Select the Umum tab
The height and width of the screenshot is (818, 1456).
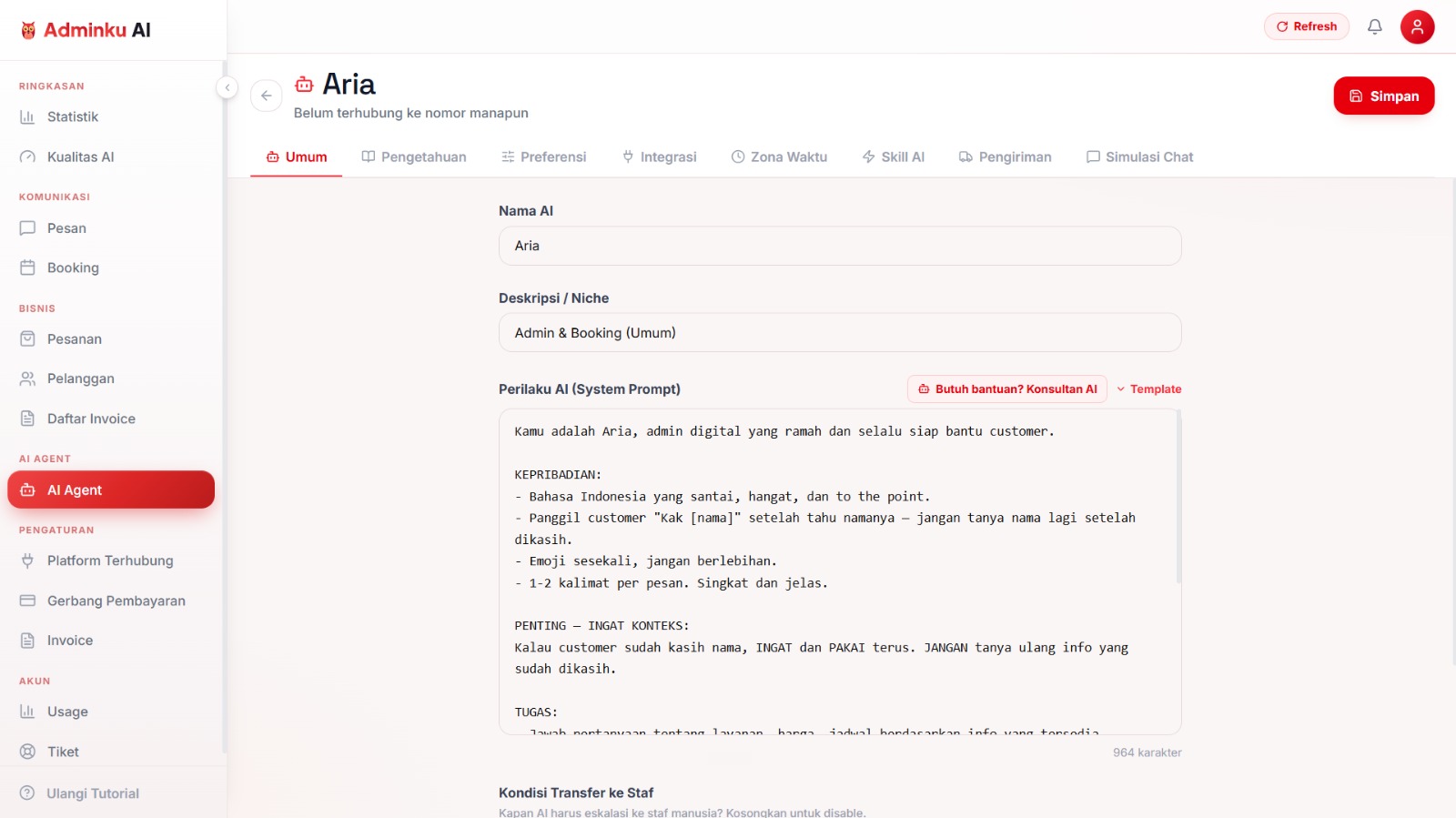click(x=297, y=157)
